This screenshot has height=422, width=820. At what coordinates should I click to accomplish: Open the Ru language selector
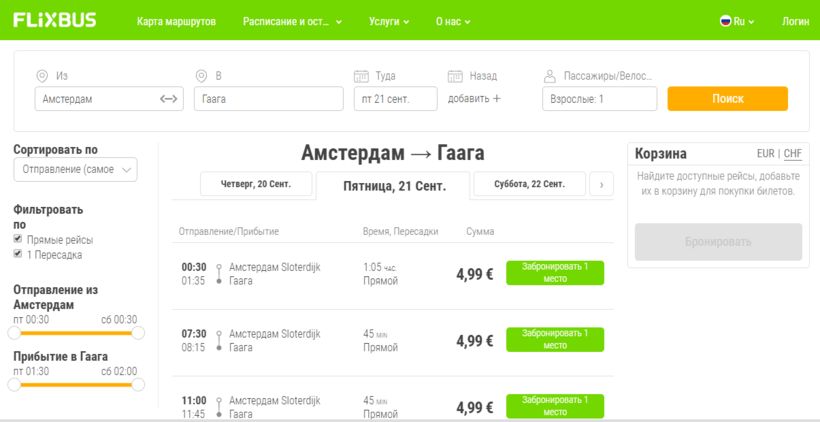coord(738,21)
